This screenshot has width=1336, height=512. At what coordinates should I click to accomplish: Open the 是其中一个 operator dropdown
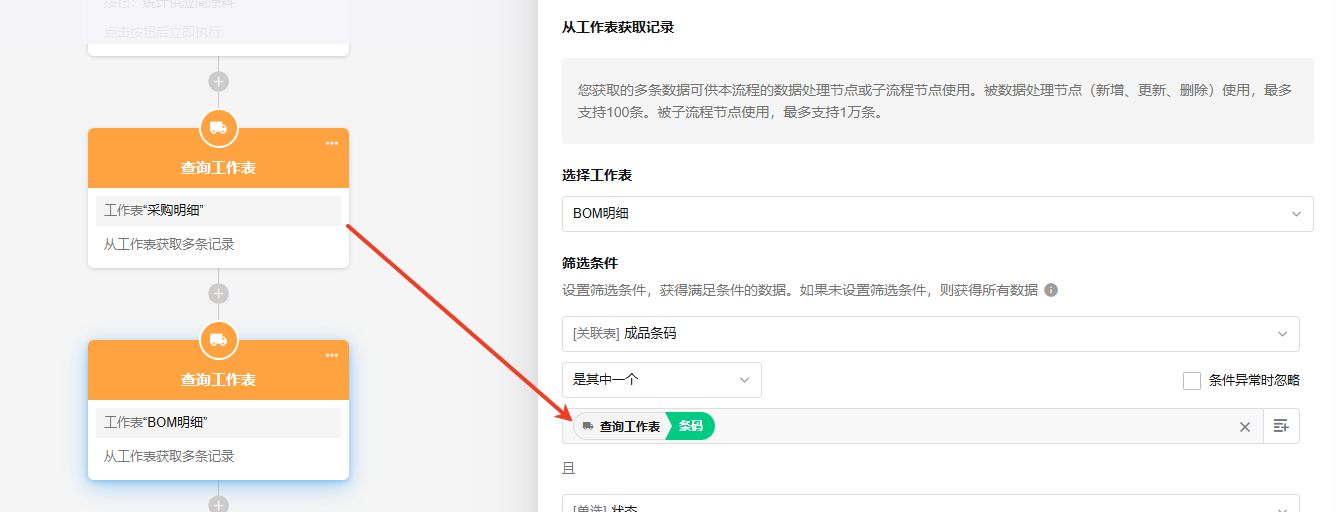[x=661, y=380]
